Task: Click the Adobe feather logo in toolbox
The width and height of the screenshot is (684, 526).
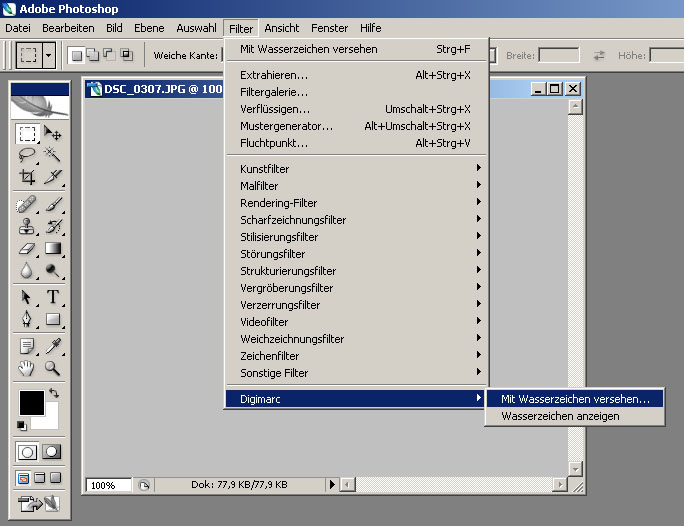Action: 40,106
